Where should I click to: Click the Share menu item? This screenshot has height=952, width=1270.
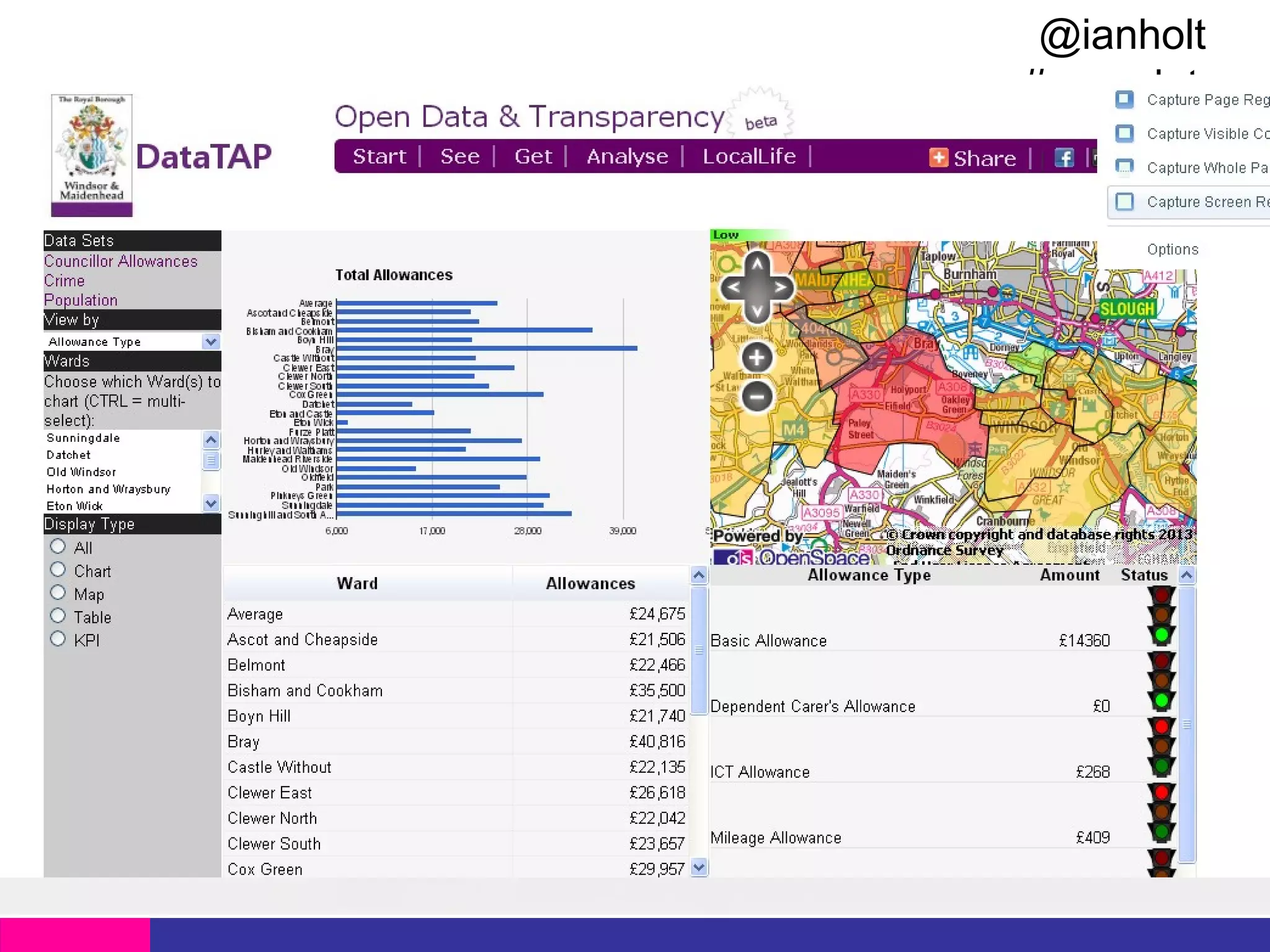click(985, 159)
